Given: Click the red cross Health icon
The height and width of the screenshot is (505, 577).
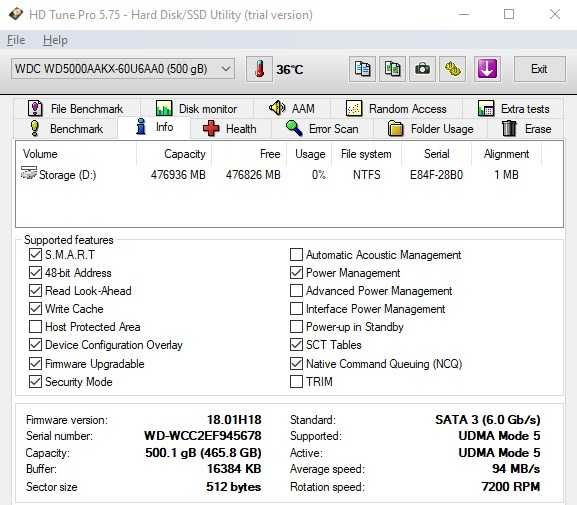Looking at the screenshot, I should (211, 128).
